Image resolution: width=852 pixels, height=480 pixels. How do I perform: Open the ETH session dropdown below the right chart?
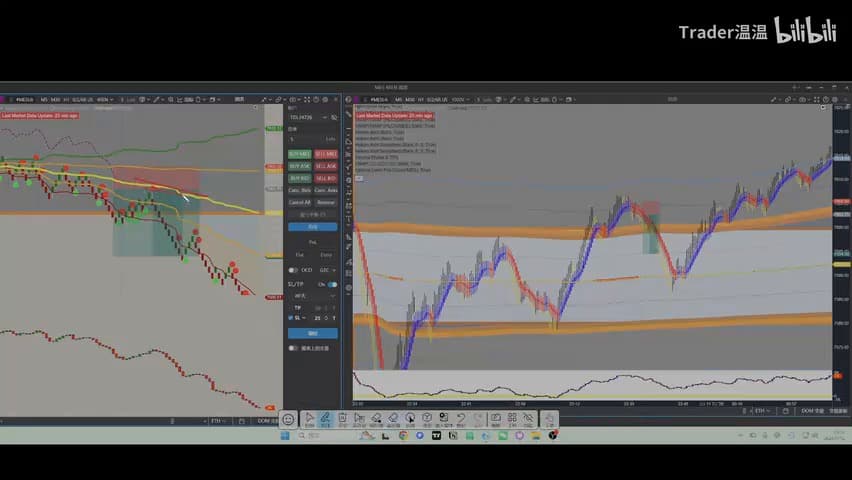762,411
